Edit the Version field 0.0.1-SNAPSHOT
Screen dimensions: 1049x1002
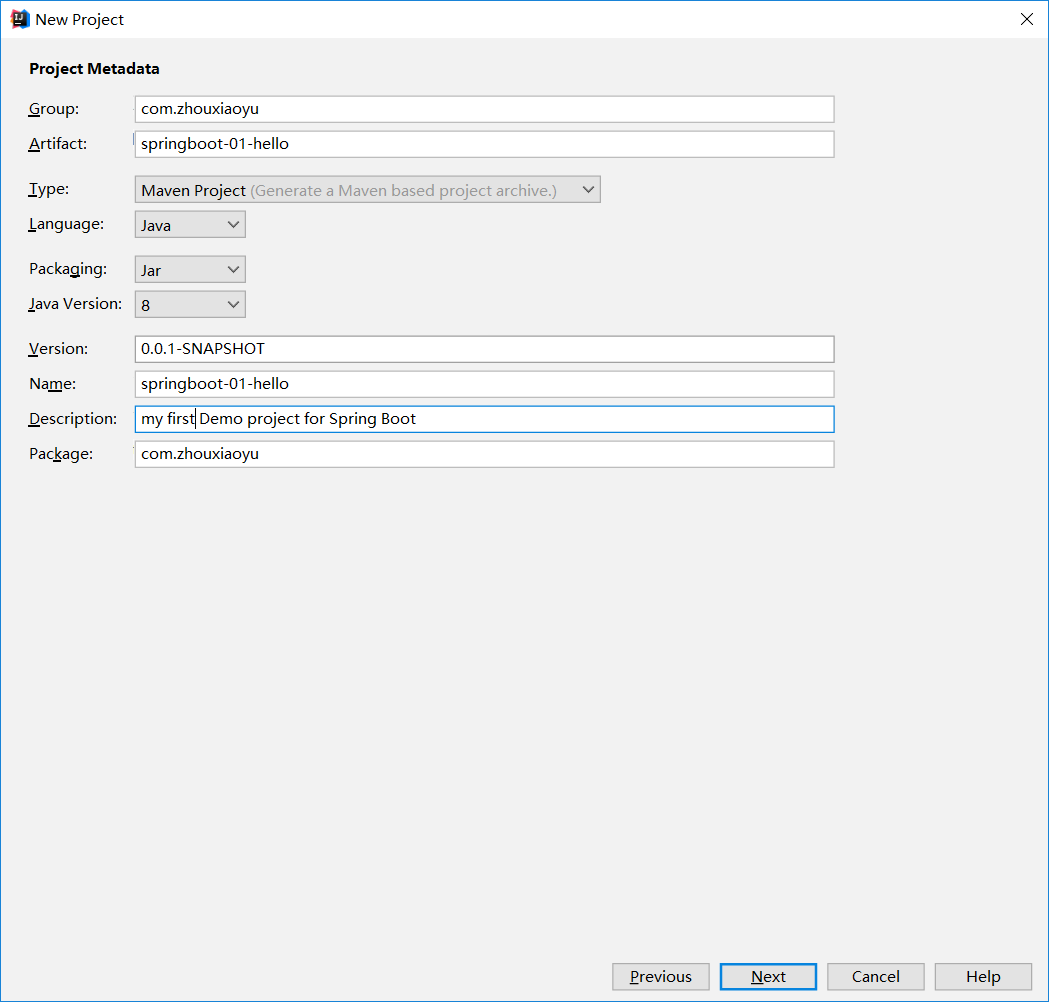pos(484,349)
